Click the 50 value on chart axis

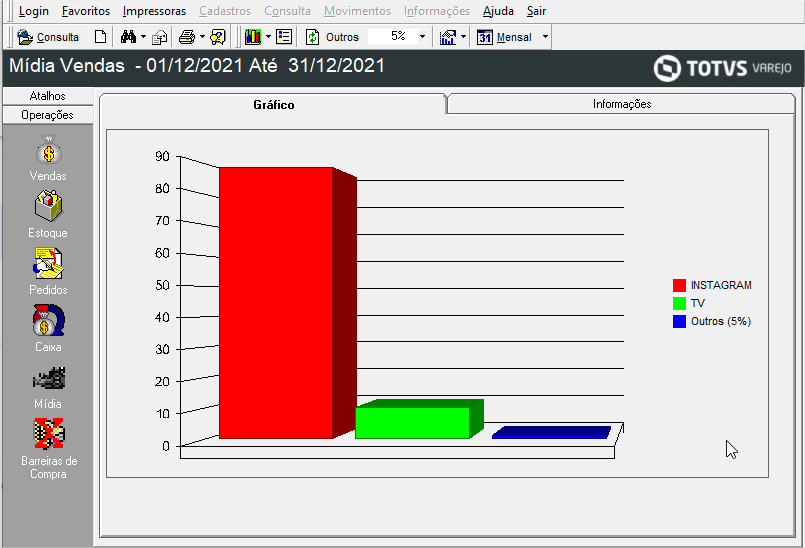point(162,286)
